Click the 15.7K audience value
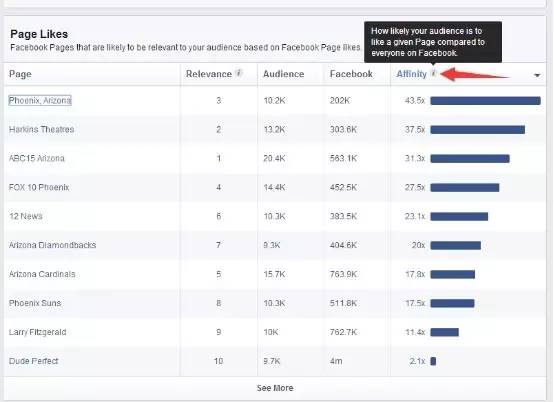 click(274, 274)
